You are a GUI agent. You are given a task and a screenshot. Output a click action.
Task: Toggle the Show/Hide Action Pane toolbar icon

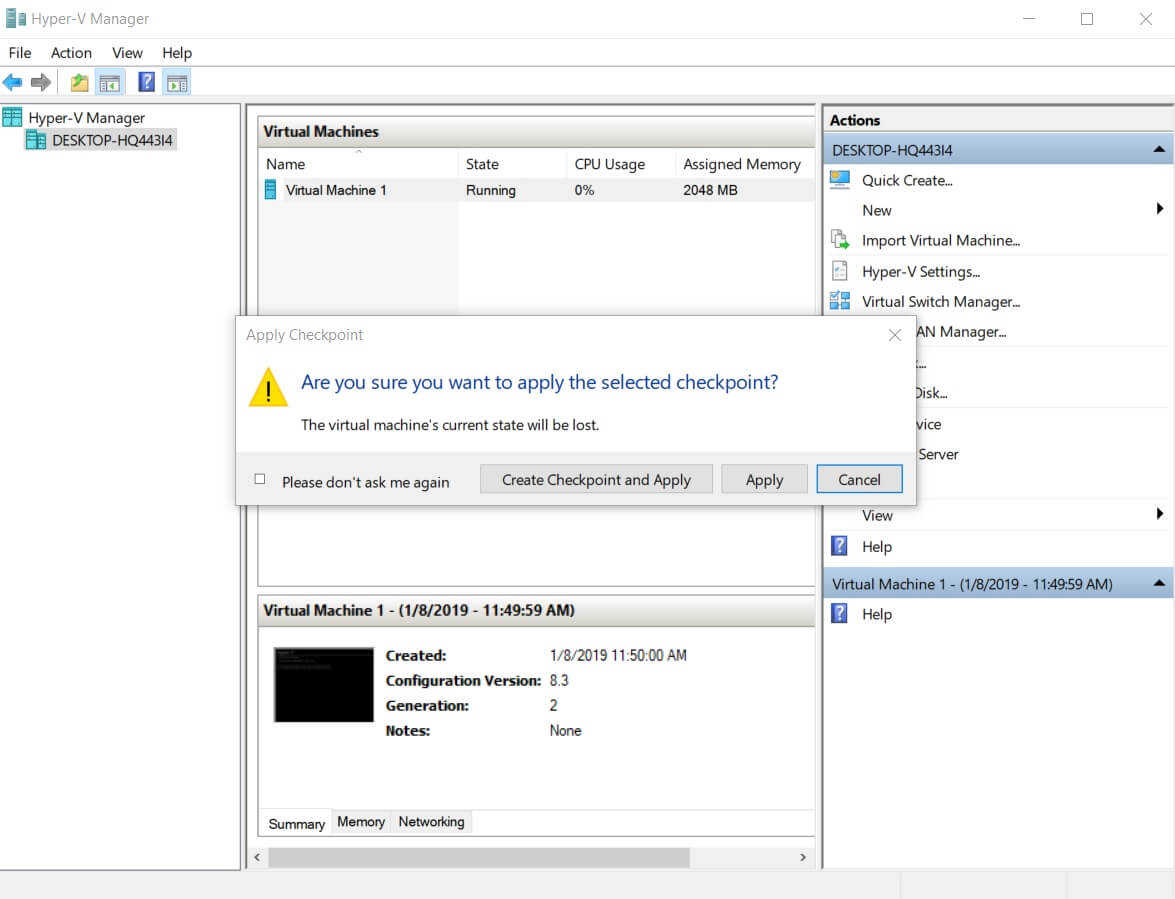click(x=177, y=83)
